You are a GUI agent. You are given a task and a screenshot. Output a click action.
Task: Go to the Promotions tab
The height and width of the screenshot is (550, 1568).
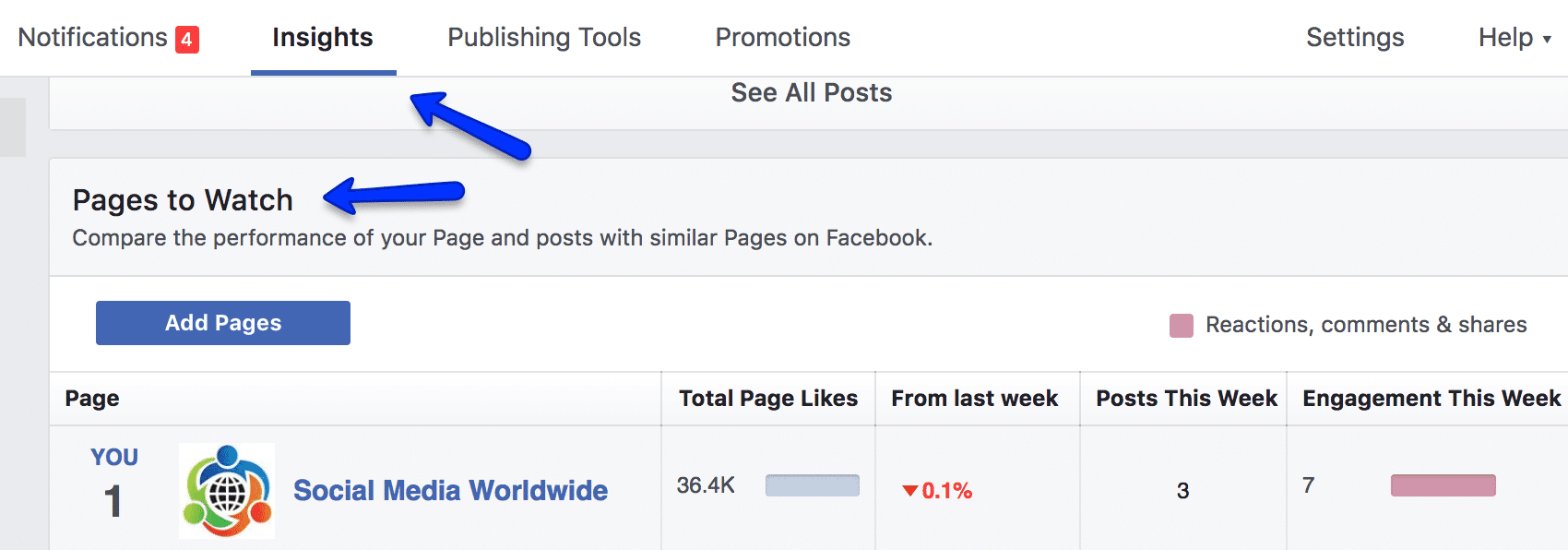click(x=783, y=38)
